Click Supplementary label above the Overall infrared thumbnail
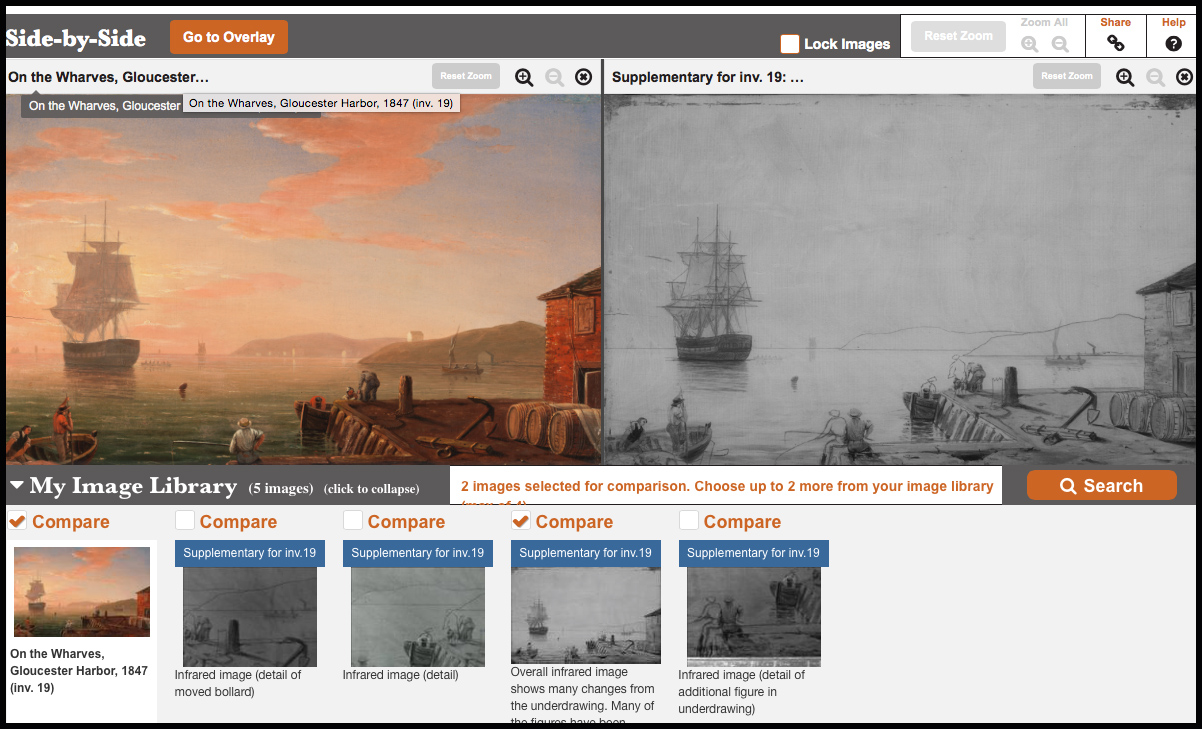 586,553
